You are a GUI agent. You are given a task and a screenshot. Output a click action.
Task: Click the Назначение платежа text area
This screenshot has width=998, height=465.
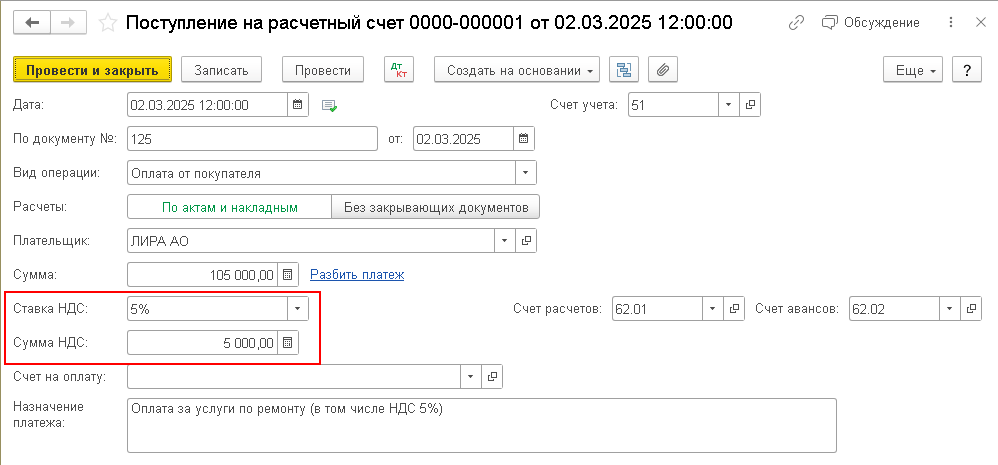tap(482, 425)
